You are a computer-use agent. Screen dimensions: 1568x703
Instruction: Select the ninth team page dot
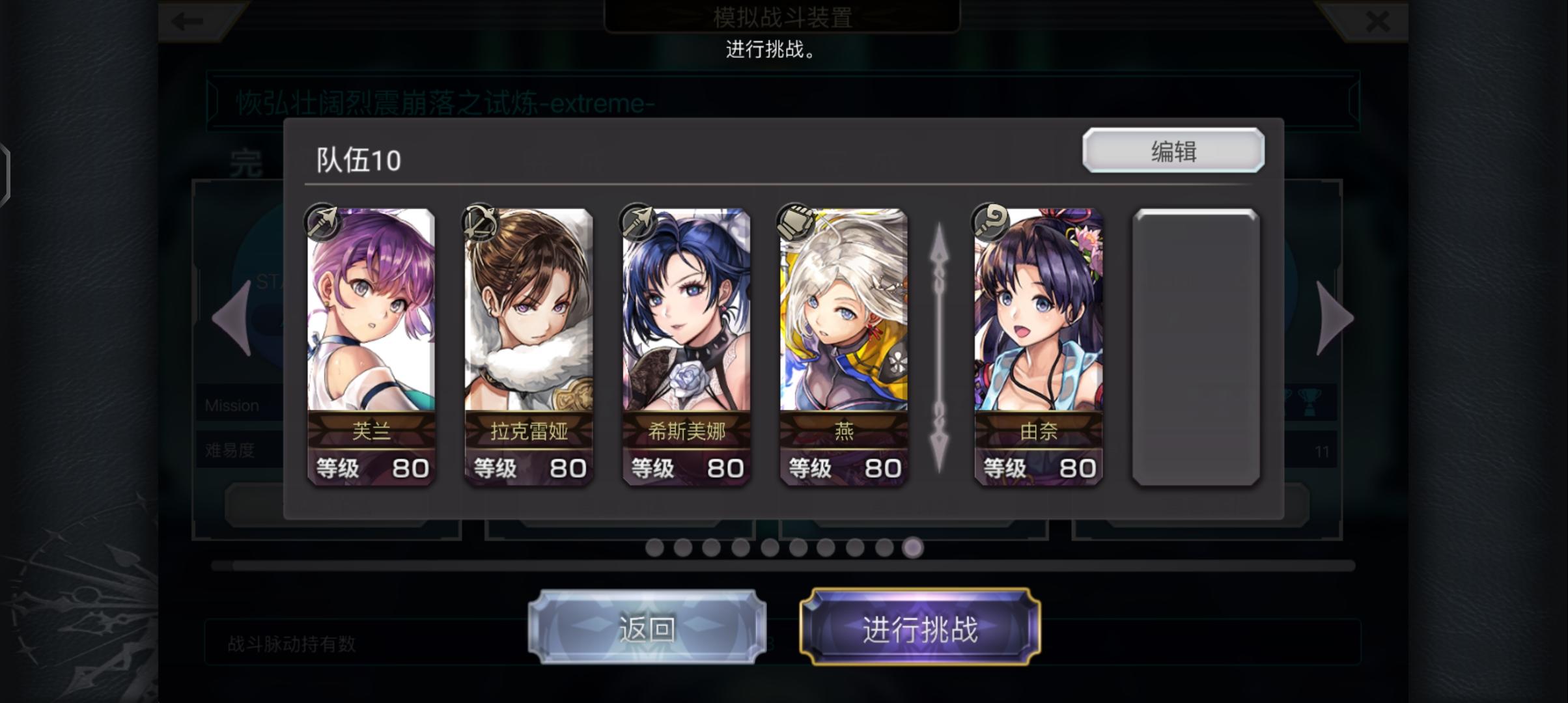point(884,547)
